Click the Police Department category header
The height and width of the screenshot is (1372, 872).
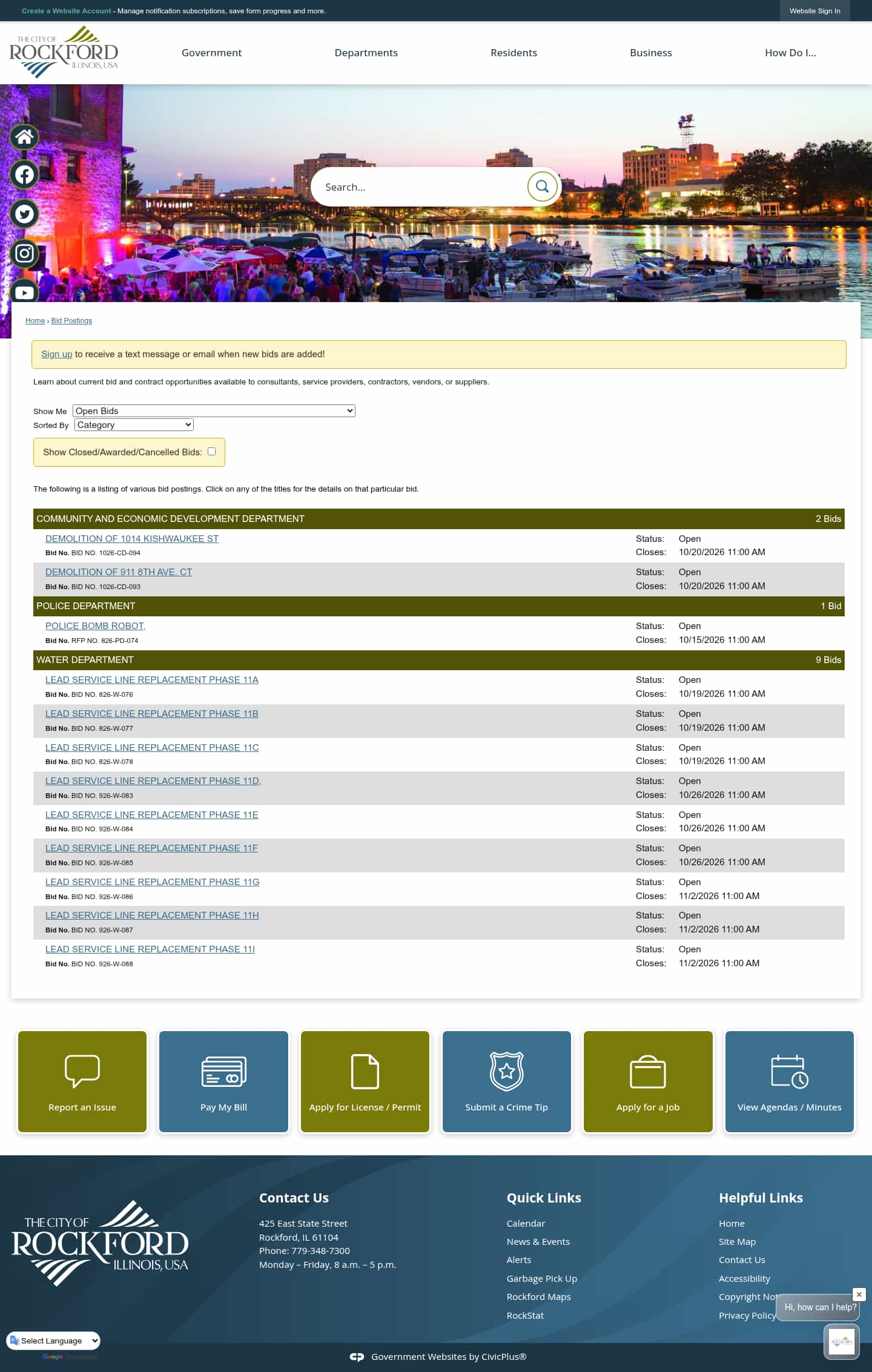coord(439,606)
